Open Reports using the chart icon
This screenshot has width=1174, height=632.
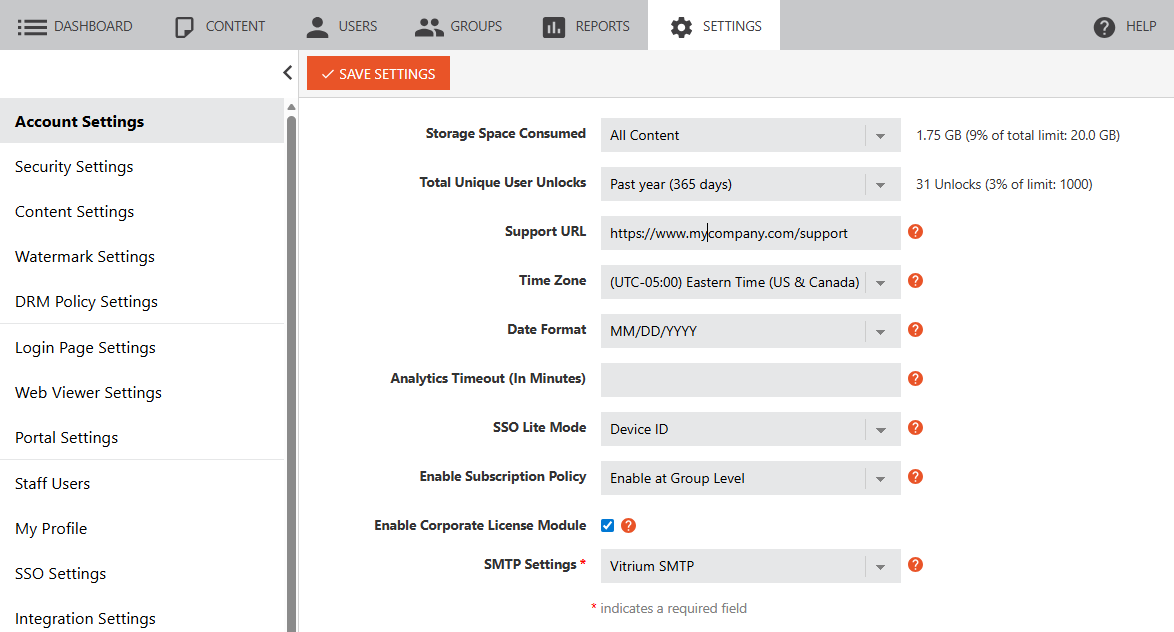[556, 25]
